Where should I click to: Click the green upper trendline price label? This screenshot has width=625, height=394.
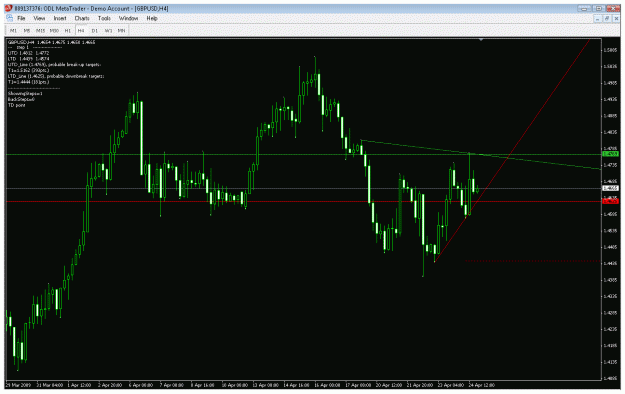(610, 154)
